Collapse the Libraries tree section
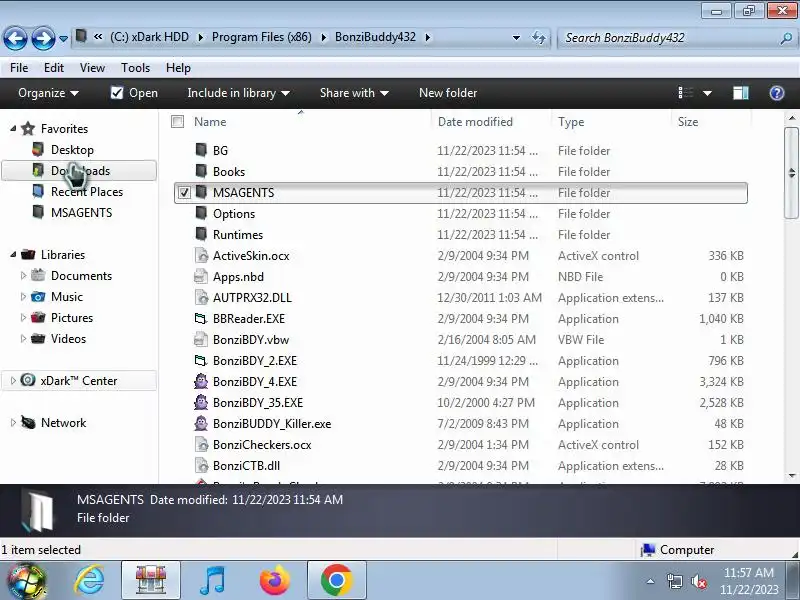The image size is (800, 600). pyautogui.click(x=13, y=255)
